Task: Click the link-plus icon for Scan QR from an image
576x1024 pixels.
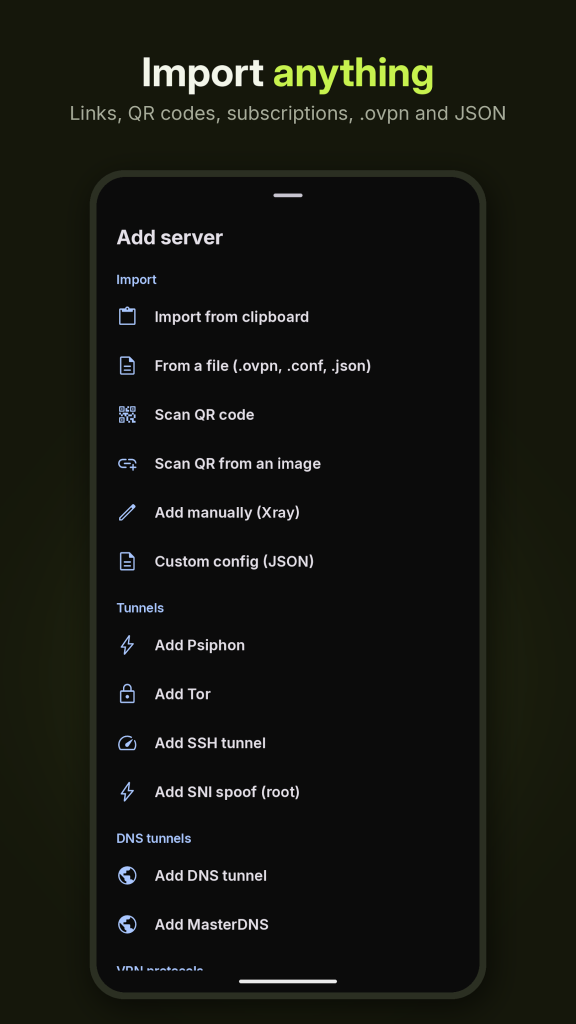Action: [x=127, y=464]
